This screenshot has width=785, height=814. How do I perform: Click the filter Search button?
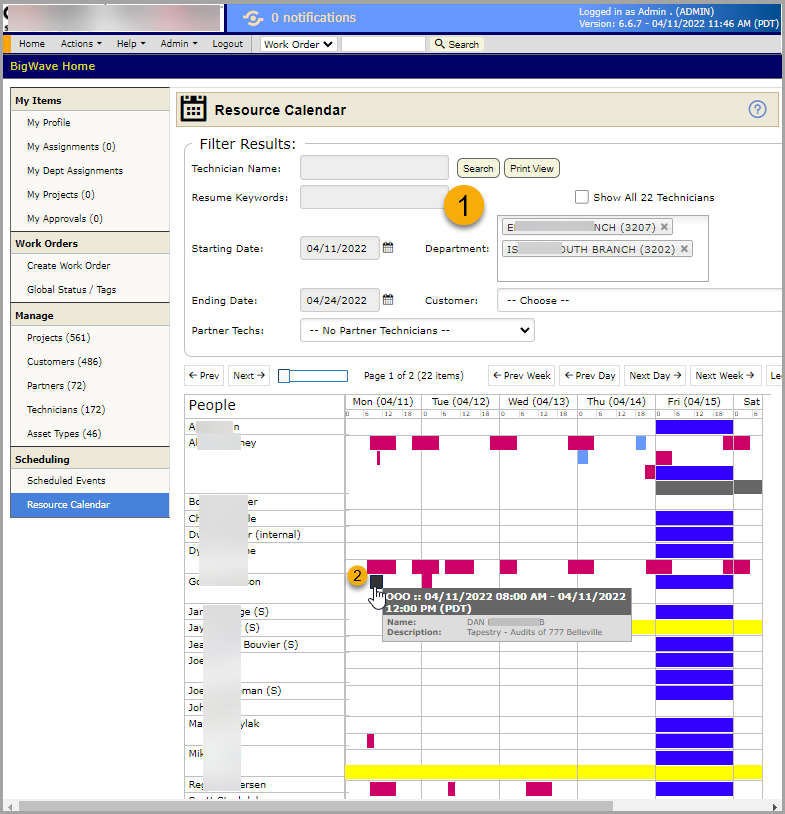pos(478,168)
